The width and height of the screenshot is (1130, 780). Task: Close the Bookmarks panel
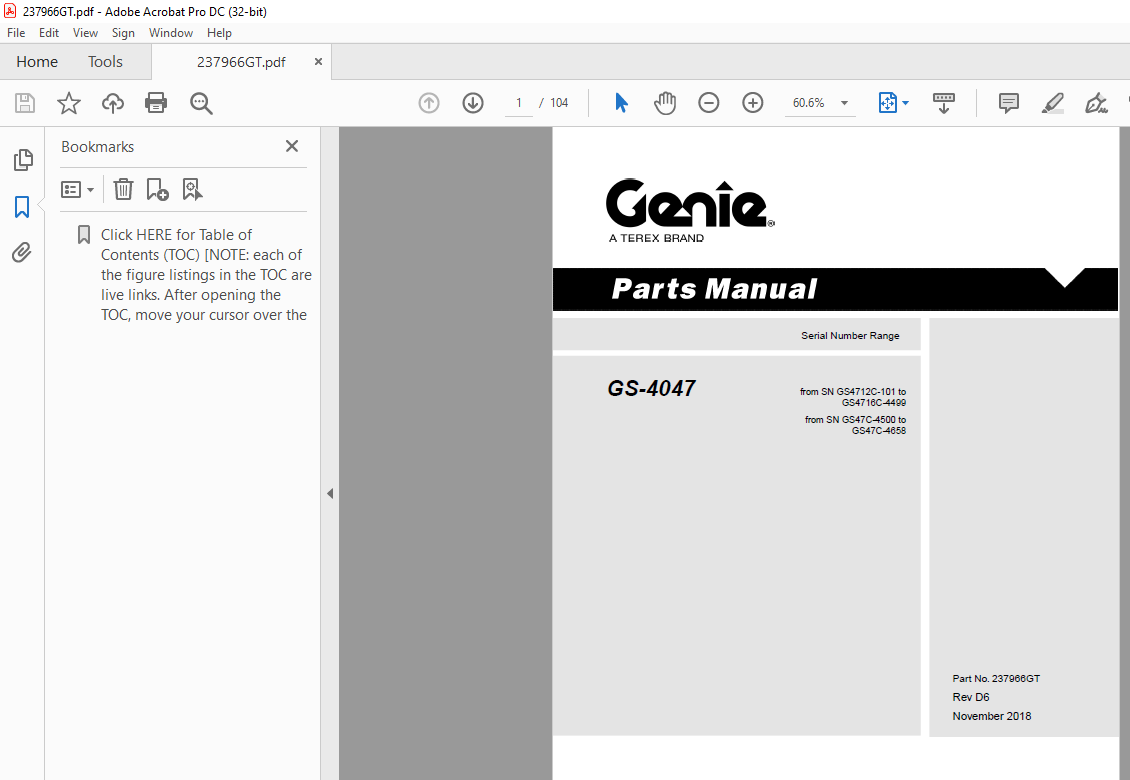pos(292,146)
